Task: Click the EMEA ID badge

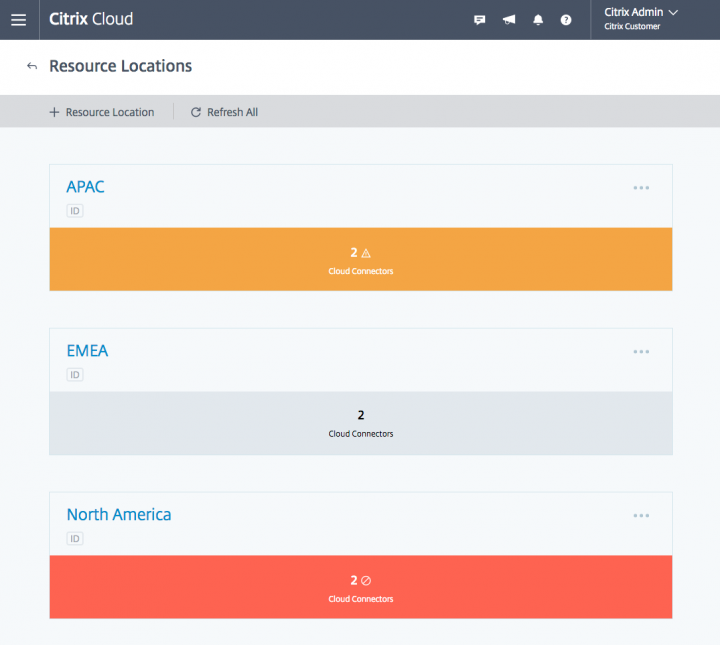Action: 75,375
